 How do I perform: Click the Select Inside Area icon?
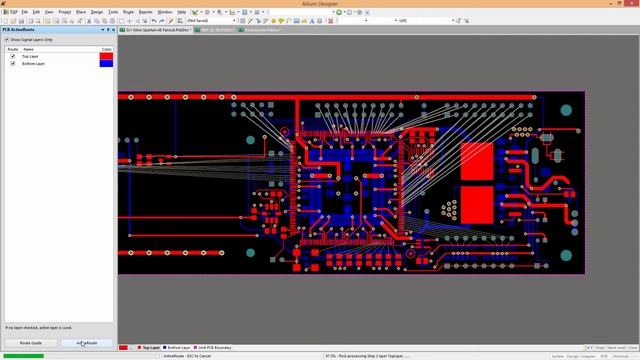(122, 21)
